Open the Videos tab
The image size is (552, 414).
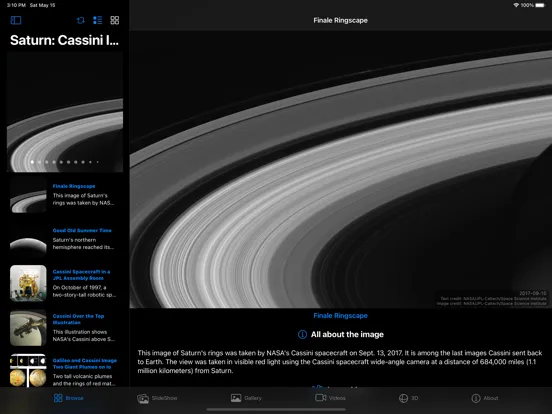[x=330, y=398]
